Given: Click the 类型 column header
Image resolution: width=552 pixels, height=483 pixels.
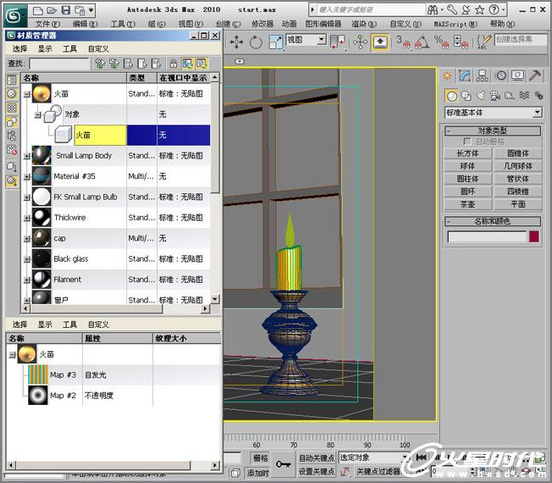Looking at the screenshot, I should click(x=142, y=78).
